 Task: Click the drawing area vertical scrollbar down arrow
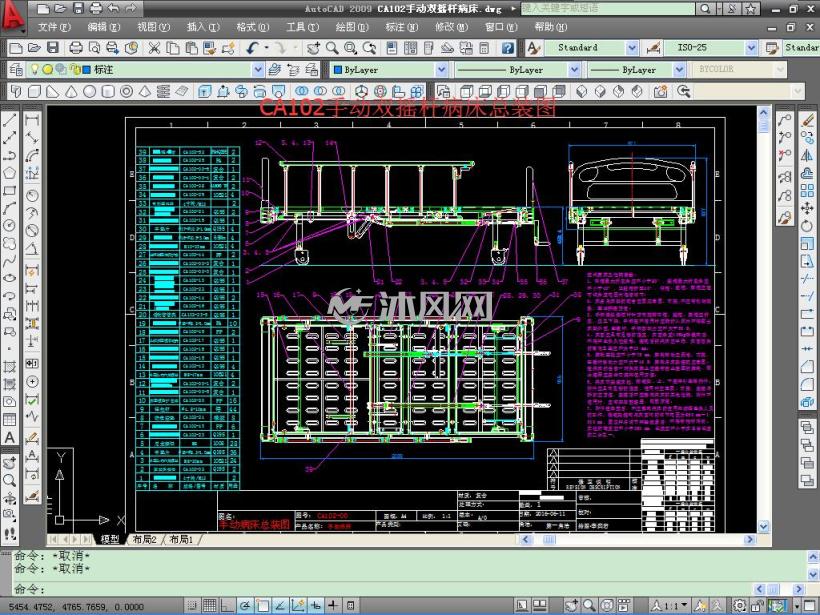(764, 527)
